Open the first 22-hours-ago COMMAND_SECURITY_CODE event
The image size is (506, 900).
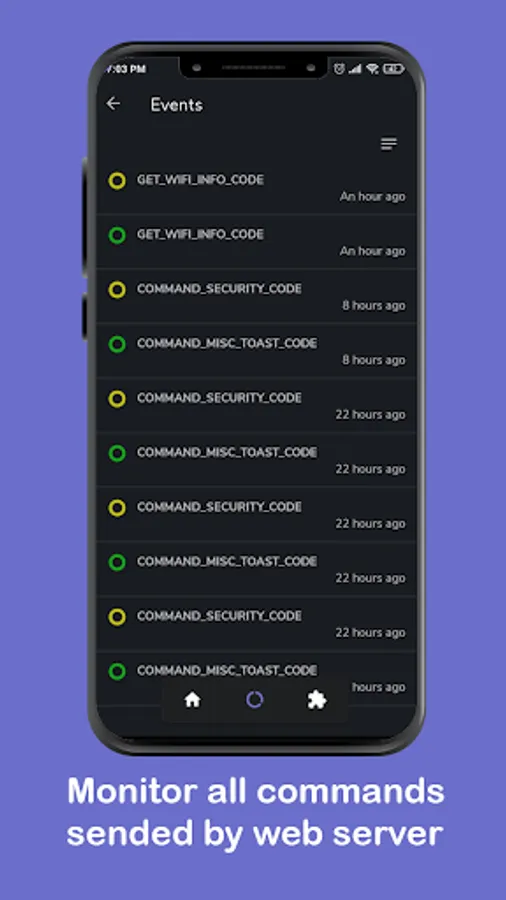click(256, 406)
